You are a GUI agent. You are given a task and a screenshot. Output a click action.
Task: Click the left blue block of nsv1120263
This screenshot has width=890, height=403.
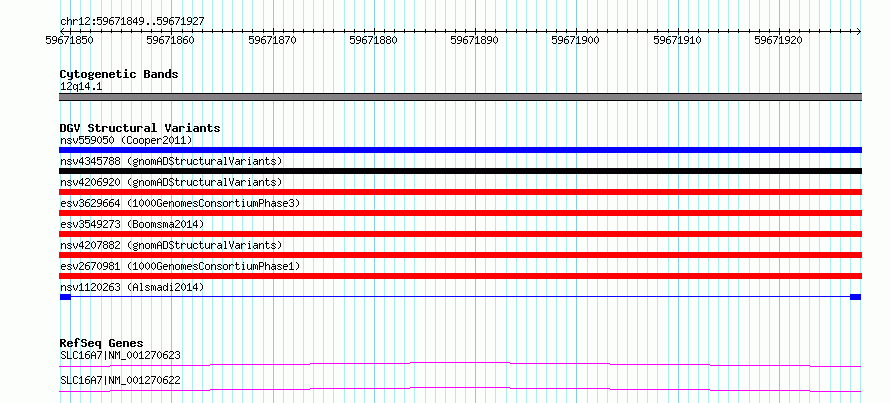click(65, 297)
